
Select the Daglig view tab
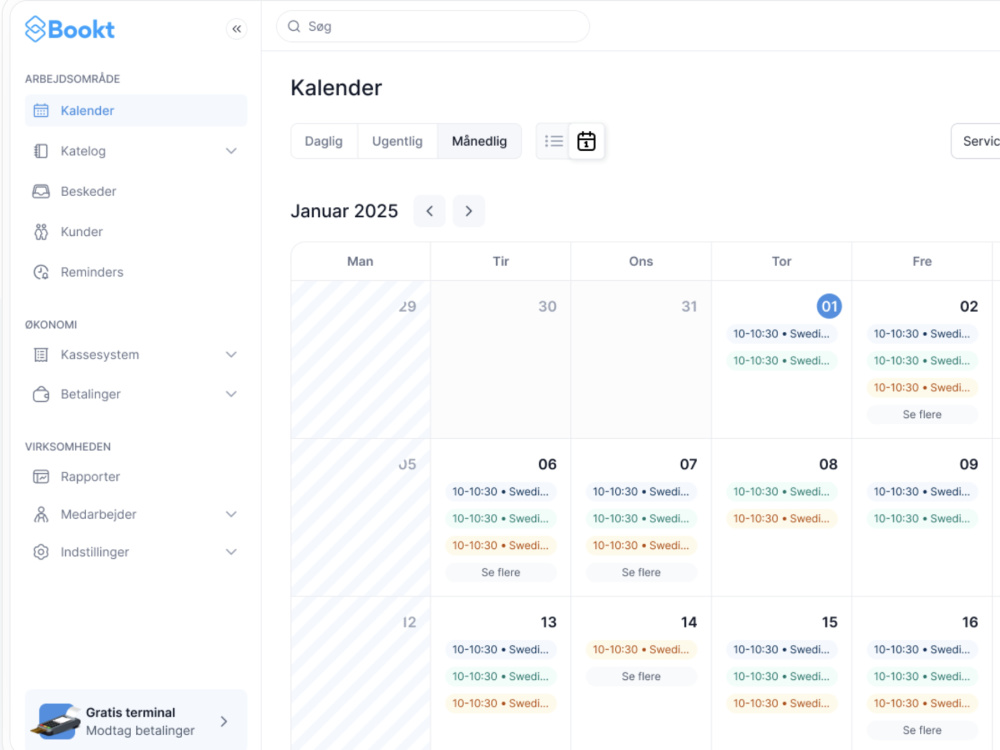click(324, 141)
